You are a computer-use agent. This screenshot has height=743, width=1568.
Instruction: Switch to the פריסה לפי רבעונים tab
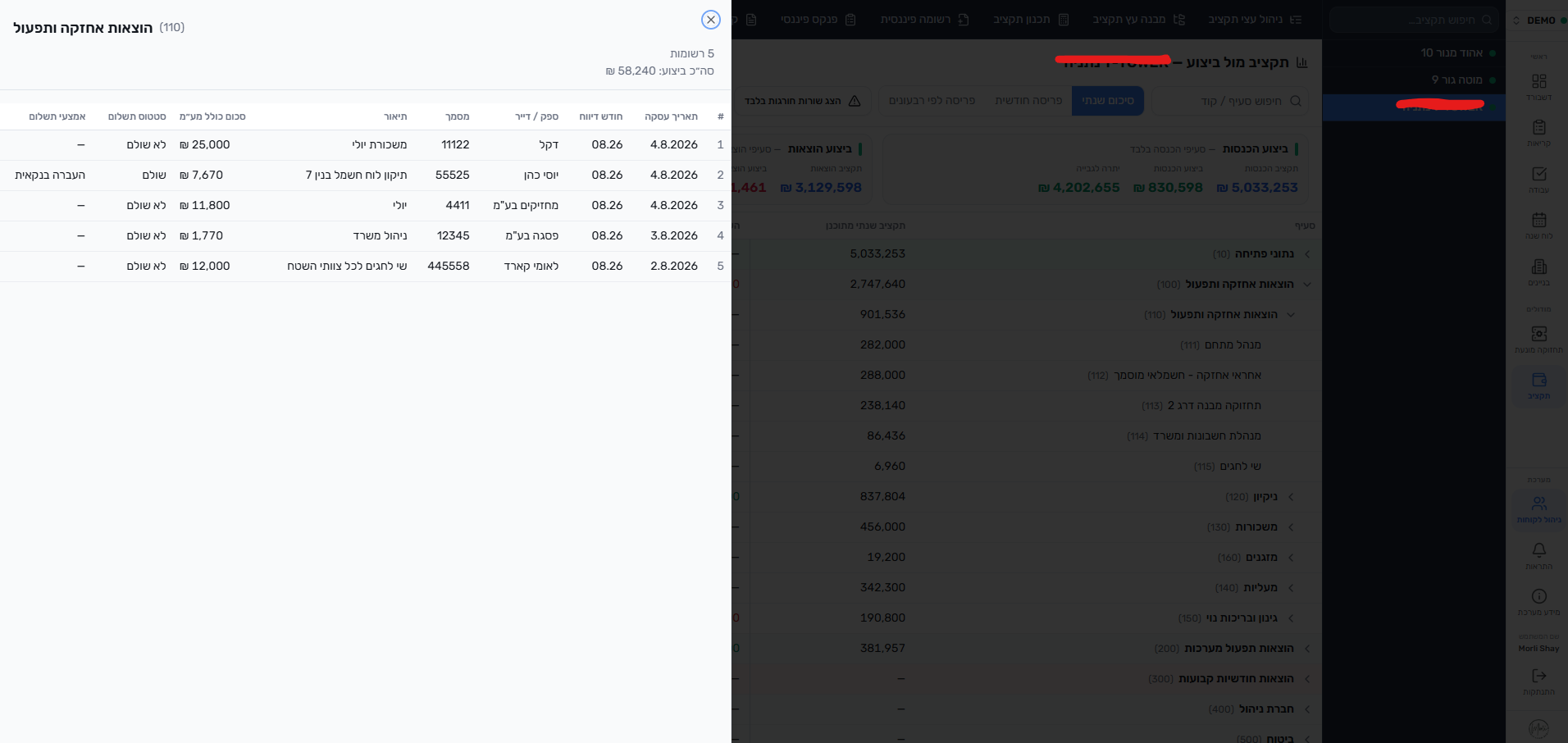932,101
